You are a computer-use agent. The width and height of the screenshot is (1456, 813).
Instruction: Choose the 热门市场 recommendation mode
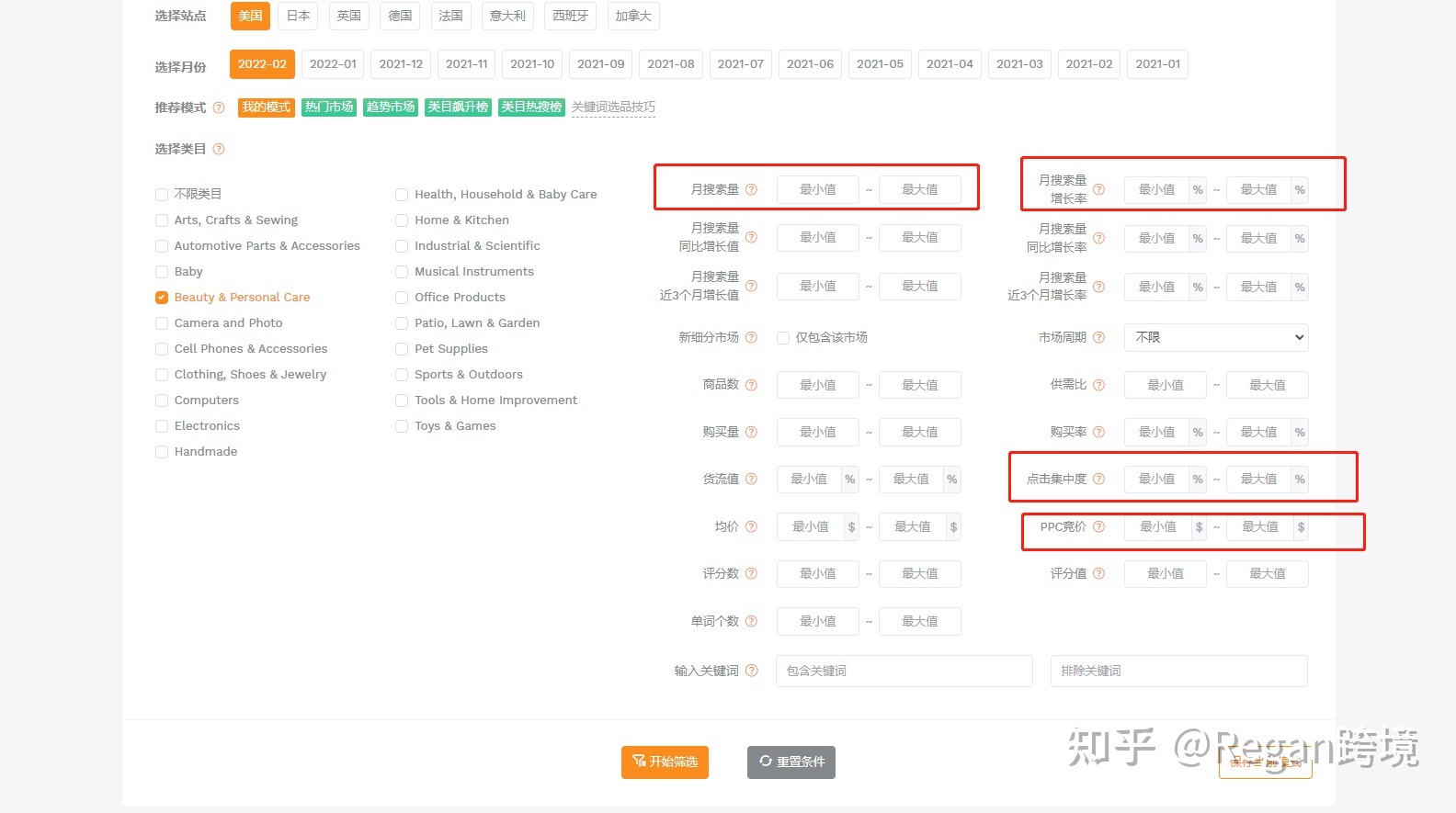[x=329, y=107]
